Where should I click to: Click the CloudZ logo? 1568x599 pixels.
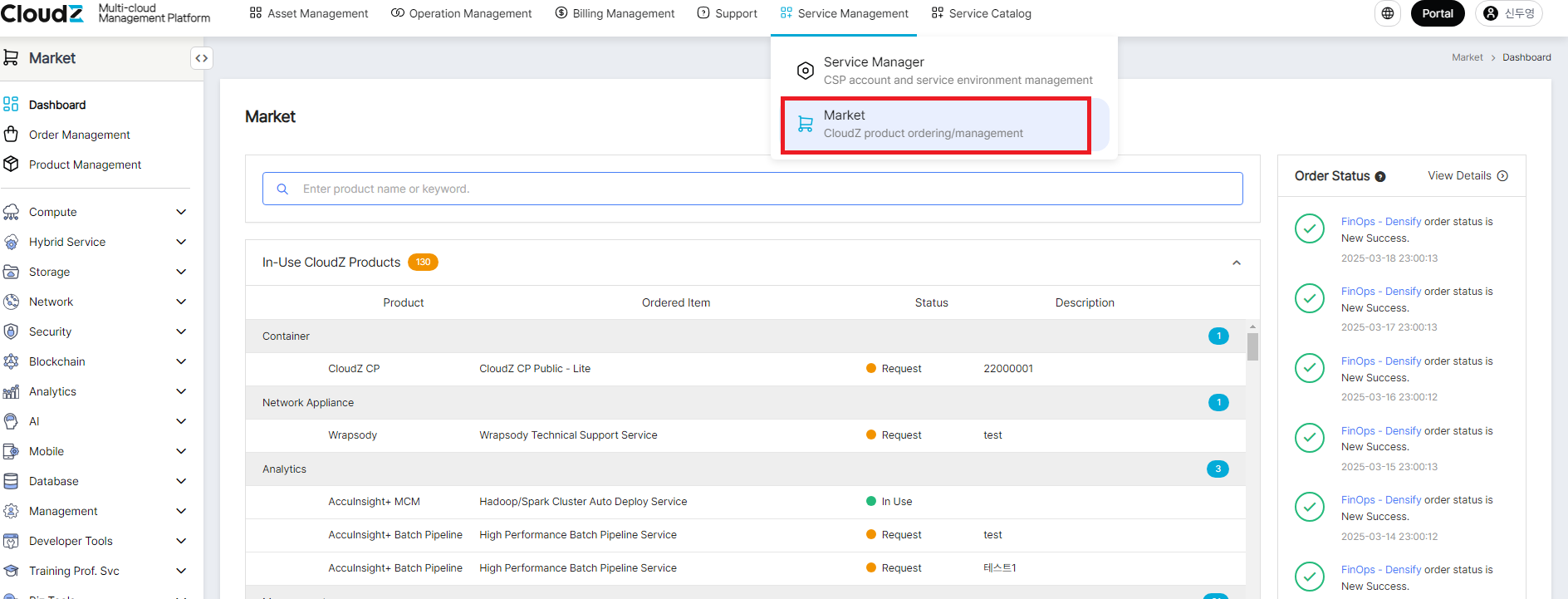(42, 13)
